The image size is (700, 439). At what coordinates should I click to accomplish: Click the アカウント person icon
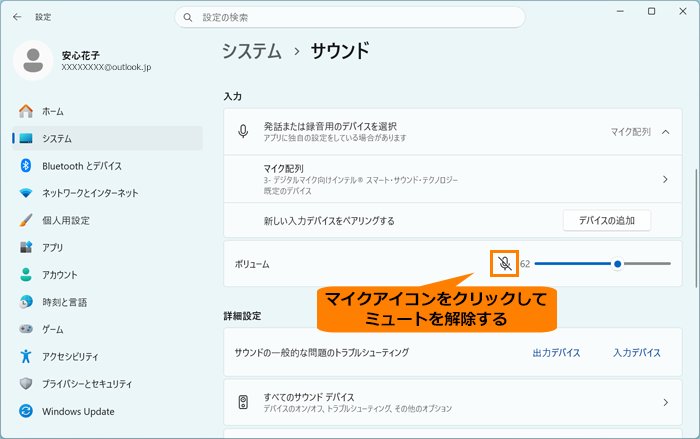pyautogui.click(x=26, y=275)
